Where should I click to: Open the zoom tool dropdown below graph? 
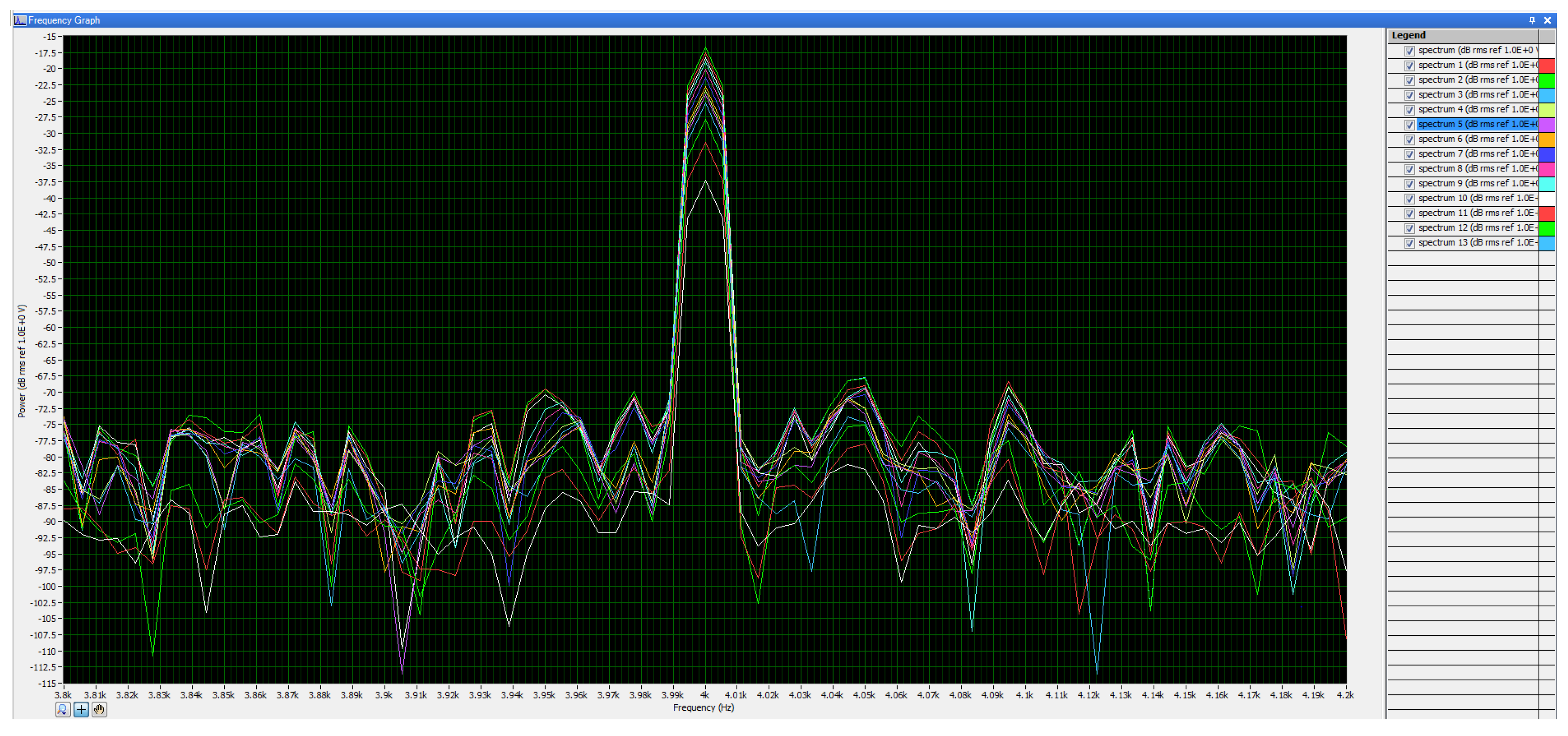point(63,709)
